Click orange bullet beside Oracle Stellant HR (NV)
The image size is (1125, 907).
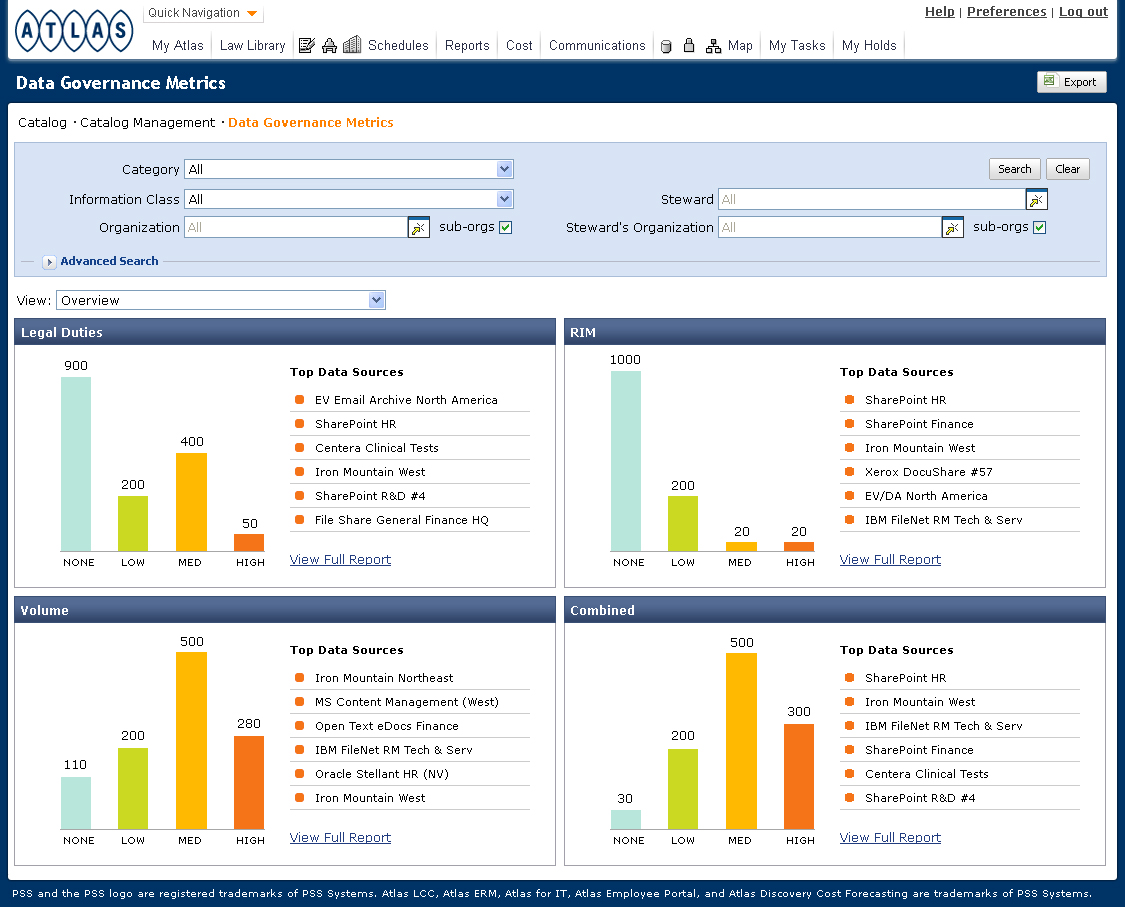tap(300, 774)
